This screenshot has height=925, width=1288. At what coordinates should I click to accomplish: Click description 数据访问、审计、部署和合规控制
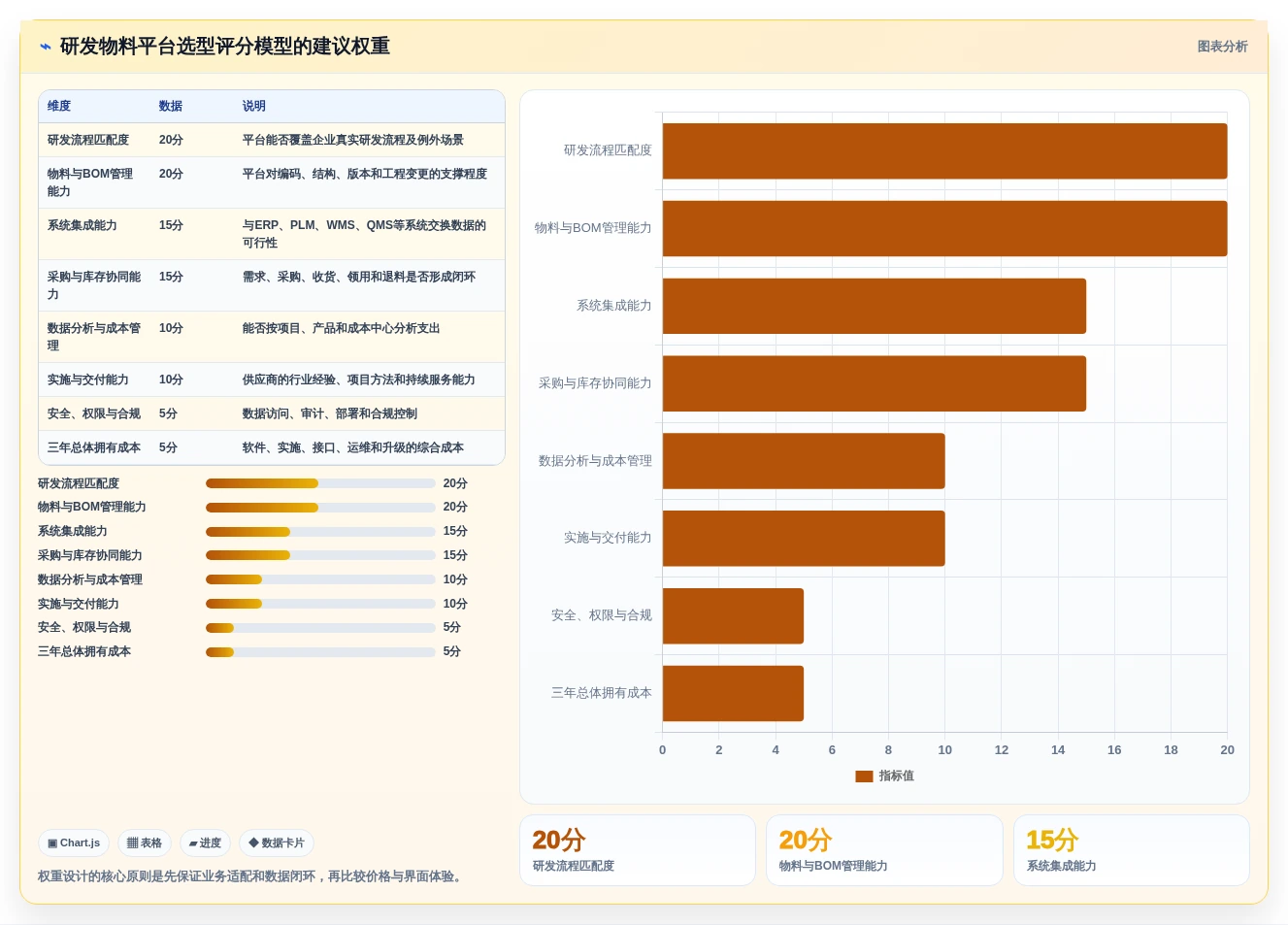click(330, 413)
